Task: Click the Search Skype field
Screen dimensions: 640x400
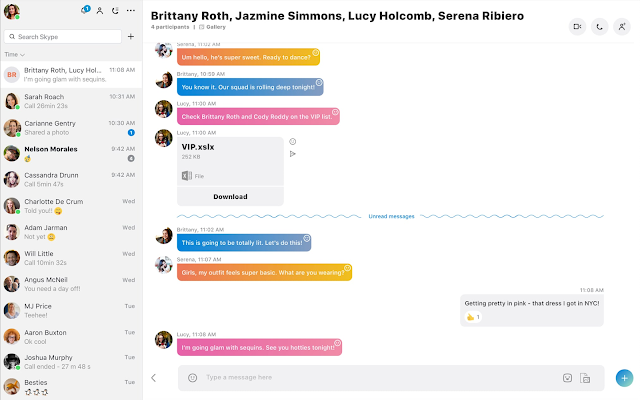Action: 63,36
